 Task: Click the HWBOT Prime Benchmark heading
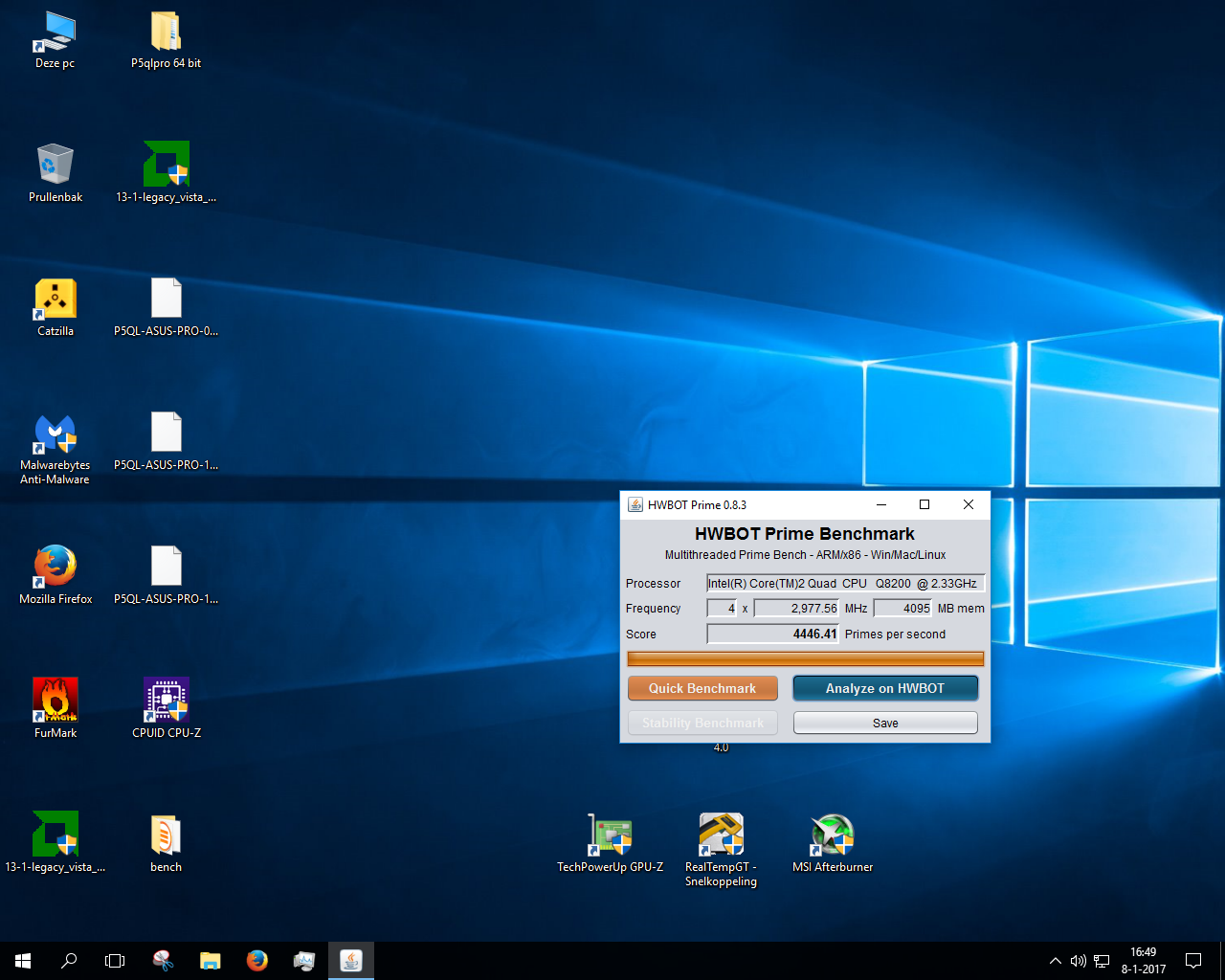coord(805,534)
